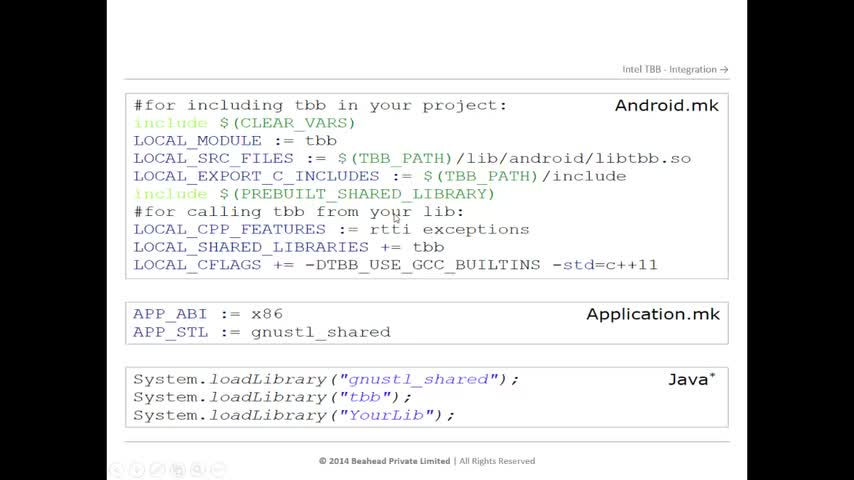Click the 'LOCAL_CPP_FEATURES := rtti exceptions' line

pos(331,229)
